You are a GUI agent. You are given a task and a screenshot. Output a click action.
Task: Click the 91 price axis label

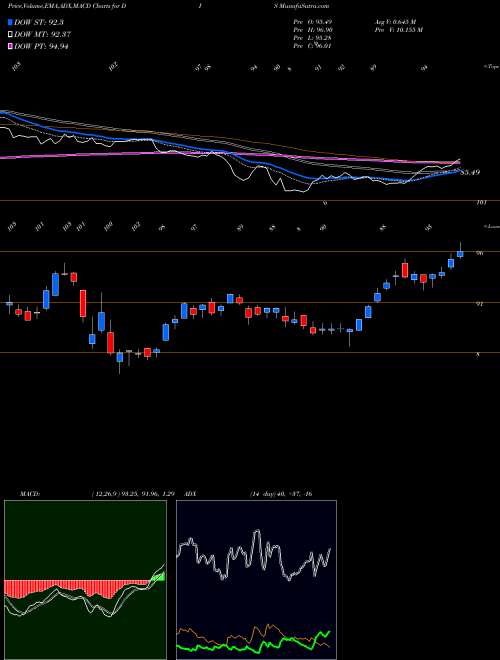(x=480, y=303)
